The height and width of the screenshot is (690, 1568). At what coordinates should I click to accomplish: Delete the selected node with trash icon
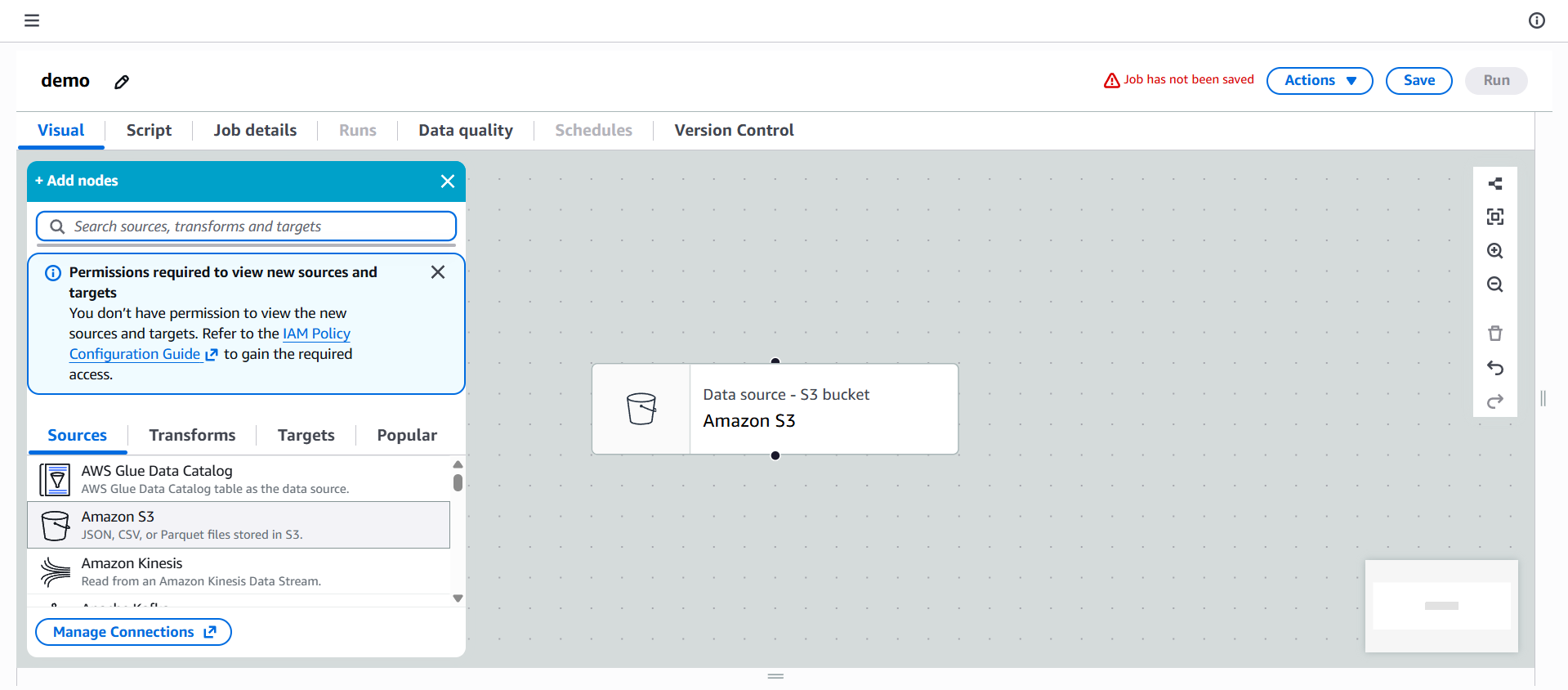[x=1495, y=333]
